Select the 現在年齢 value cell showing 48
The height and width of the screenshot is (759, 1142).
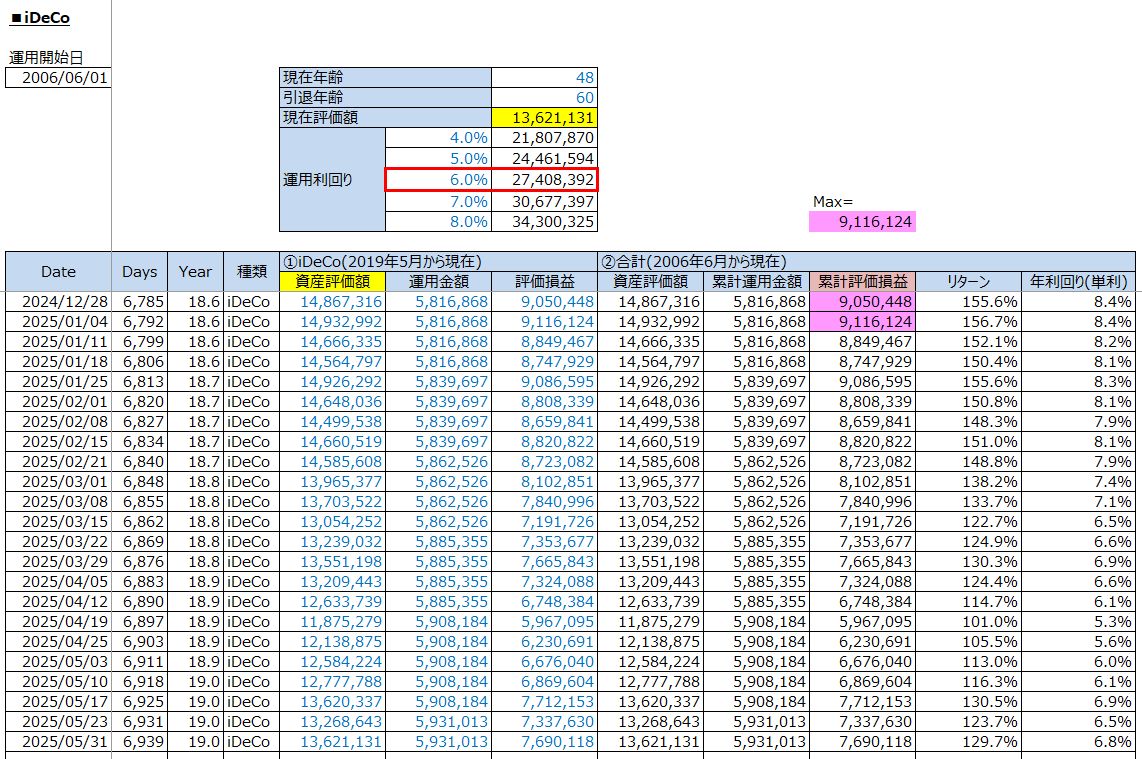544,77
